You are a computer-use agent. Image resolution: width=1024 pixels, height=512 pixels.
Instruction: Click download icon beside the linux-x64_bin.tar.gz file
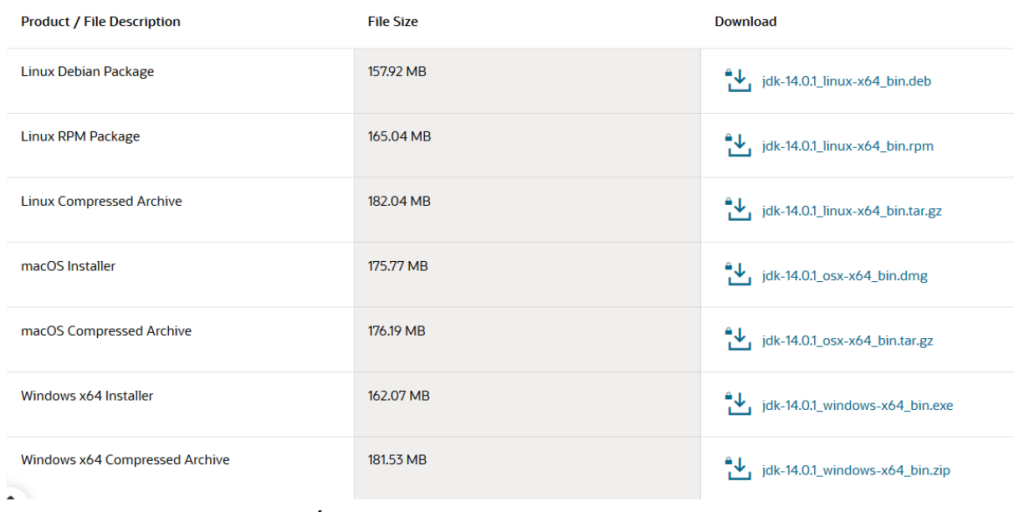pyautogui.click(x=737, y=210)
